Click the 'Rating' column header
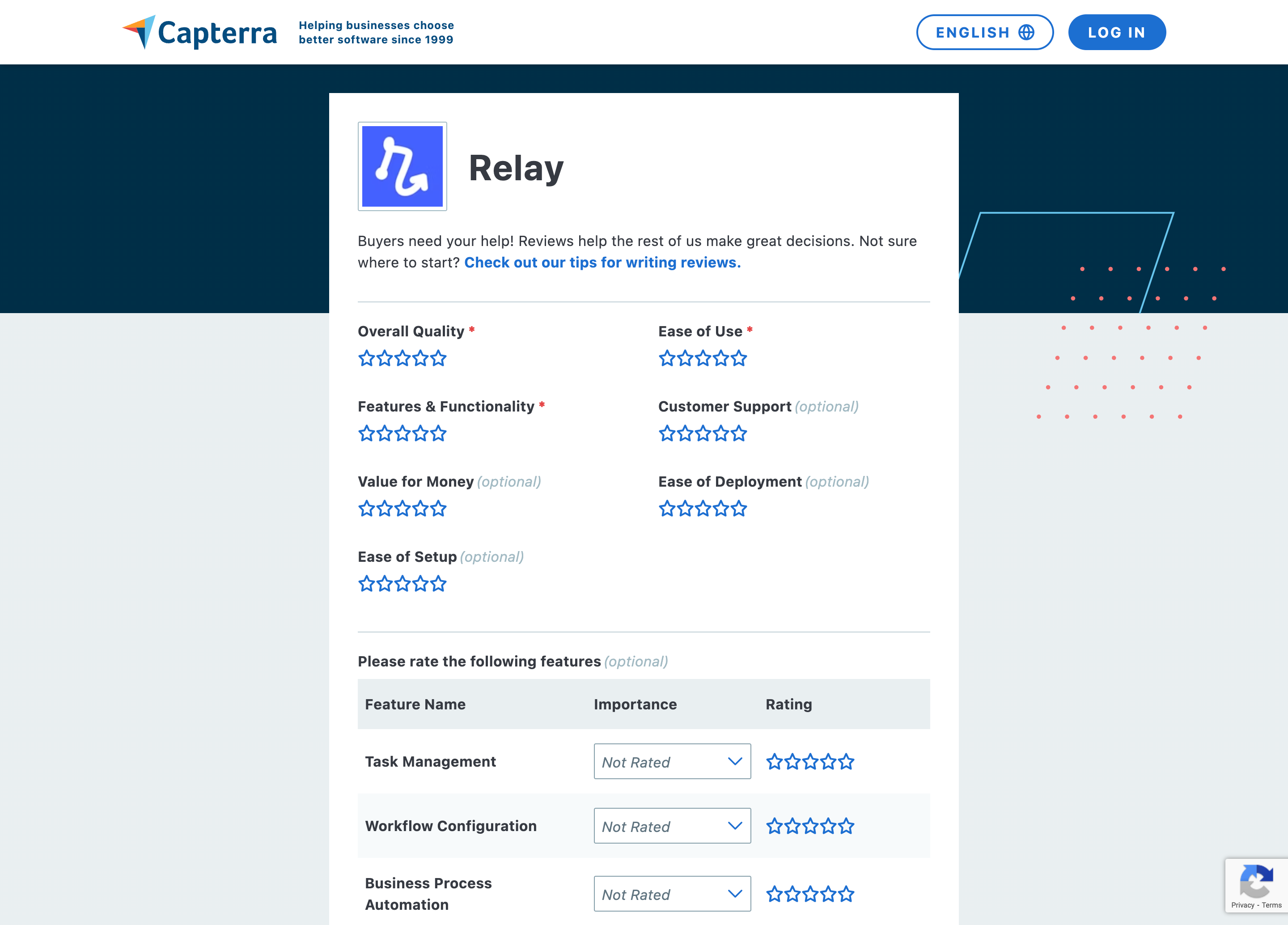This screenshot has width=1288, height=925. point(789,704)
